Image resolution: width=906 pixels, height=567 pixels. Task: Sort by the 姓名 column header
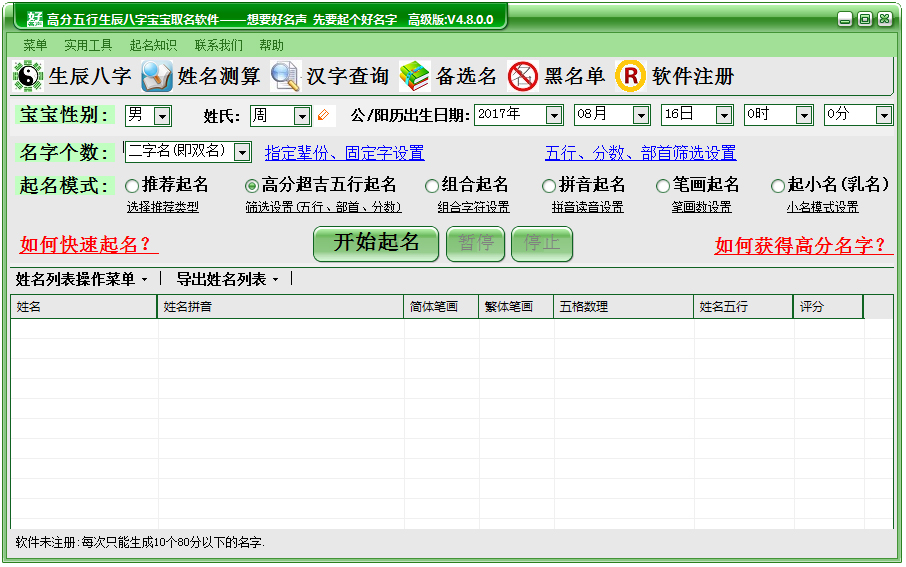[84, 306]
